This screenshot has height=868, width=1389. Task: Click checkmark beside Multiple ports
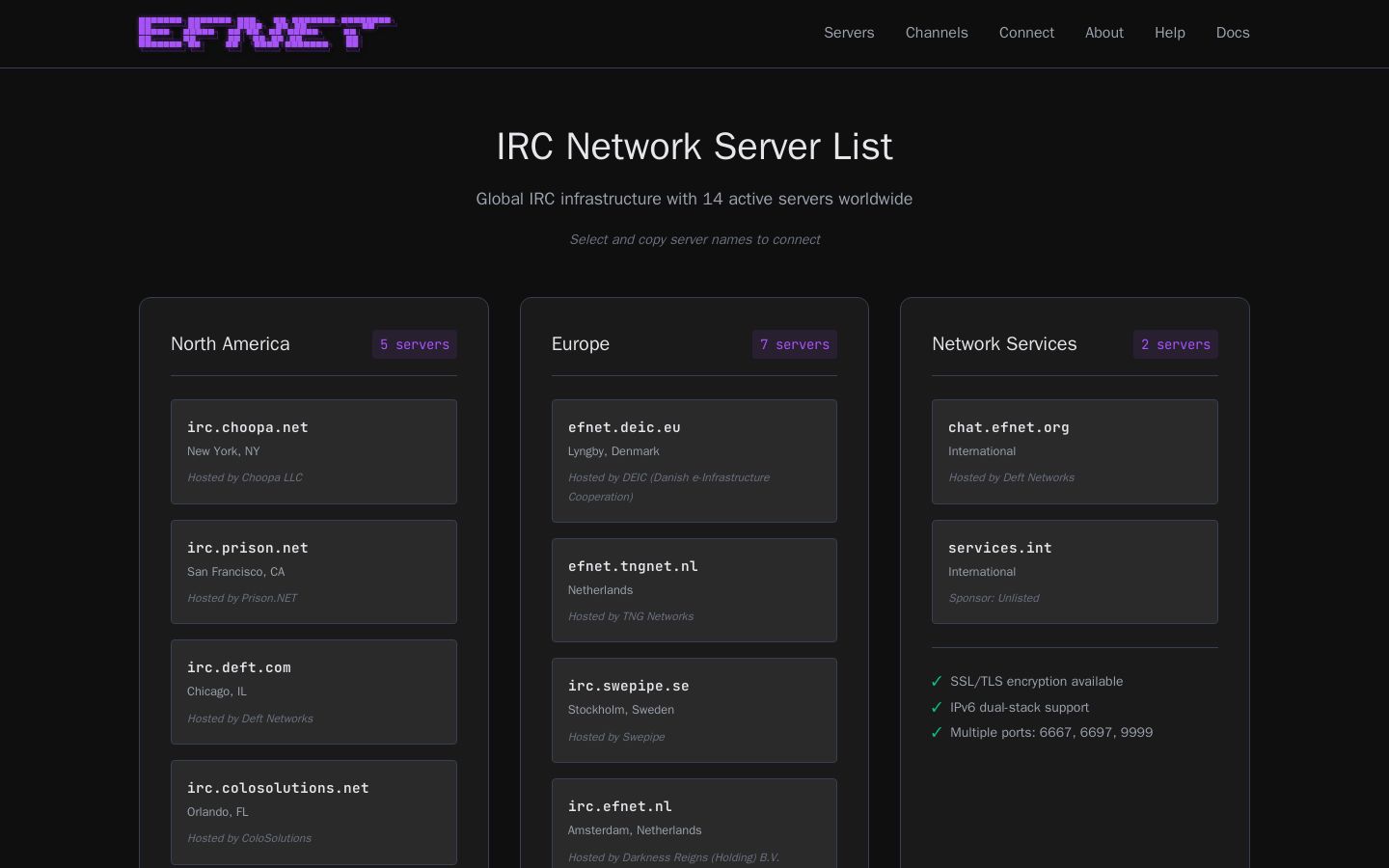tap(937, 732)
